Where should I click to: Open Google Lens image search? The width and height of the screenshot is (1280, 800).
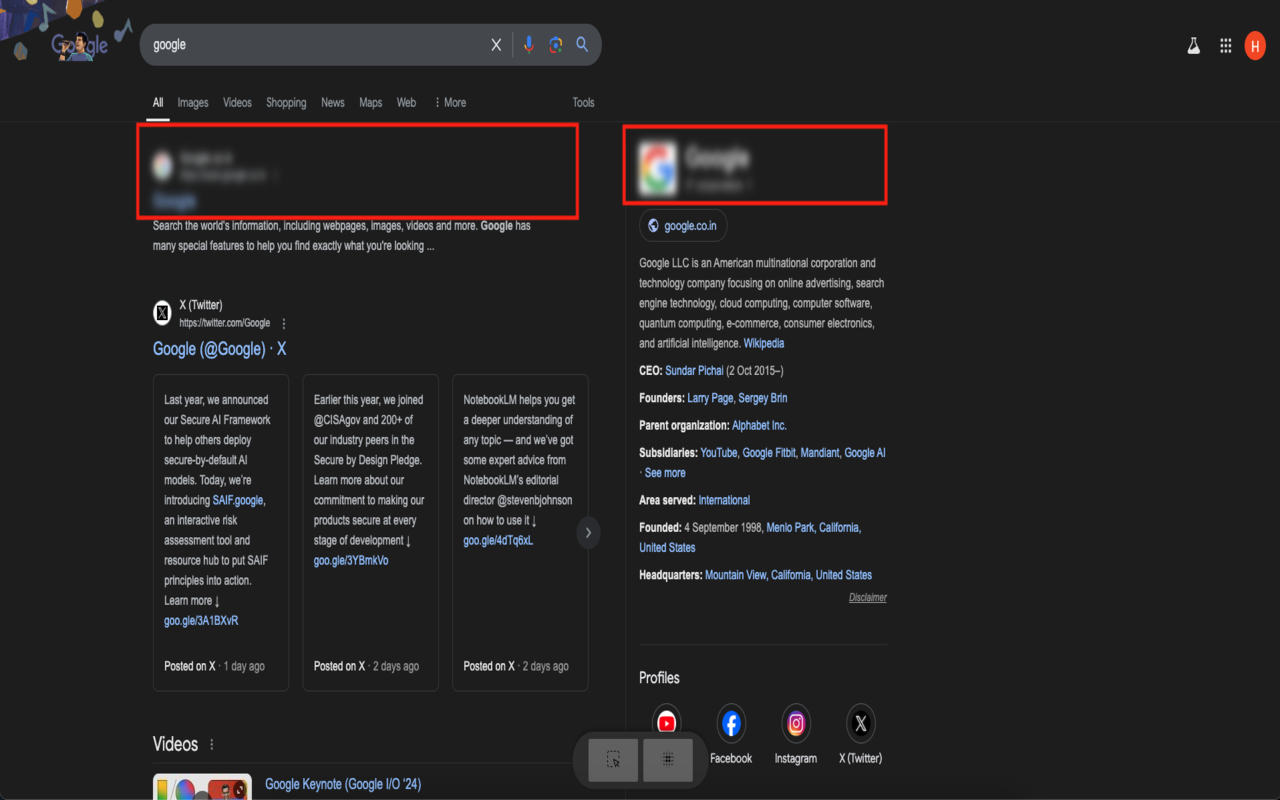[555, 44]
